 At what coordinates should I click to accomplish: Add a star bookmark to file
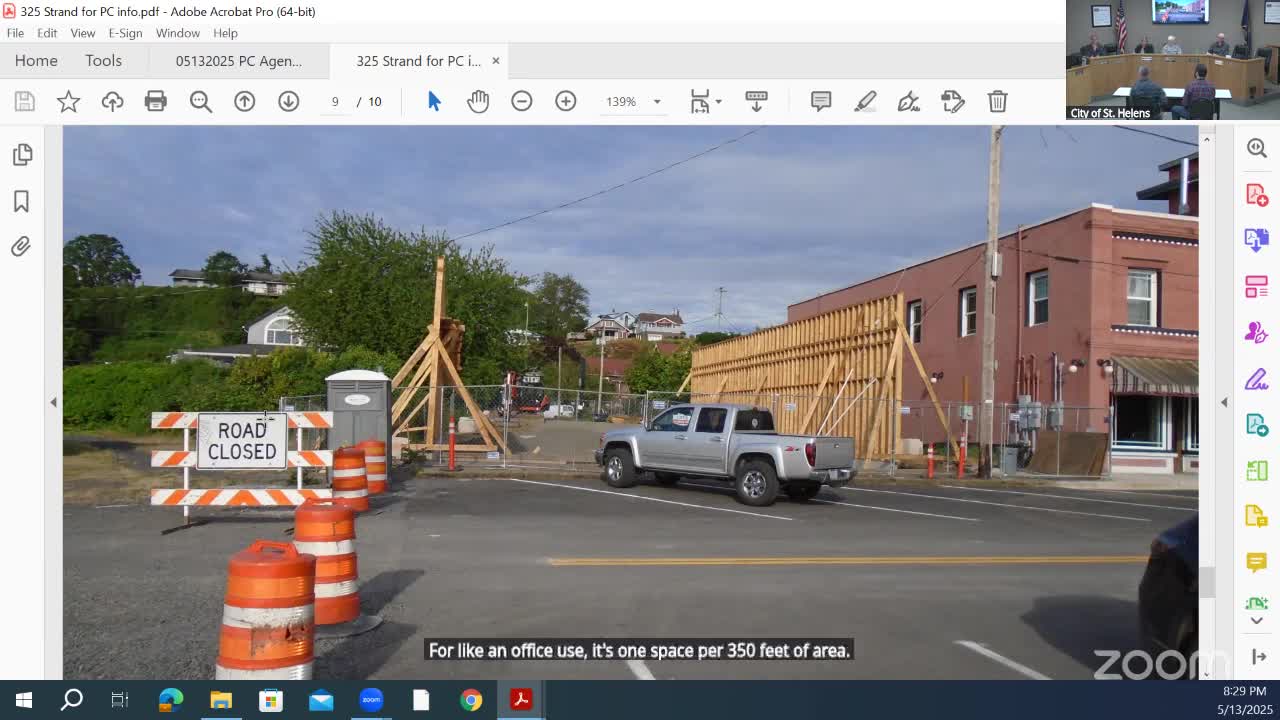(x=68, y=101)
